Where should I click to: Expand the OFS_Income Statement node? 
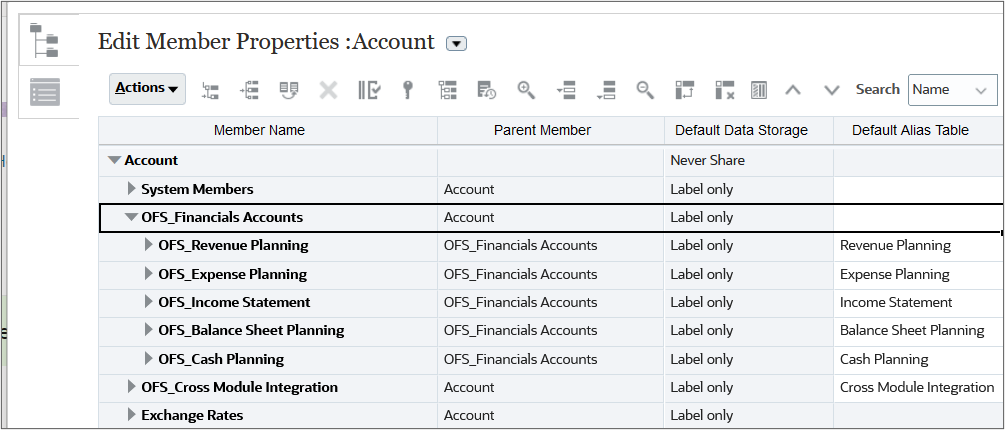[149, 302]
